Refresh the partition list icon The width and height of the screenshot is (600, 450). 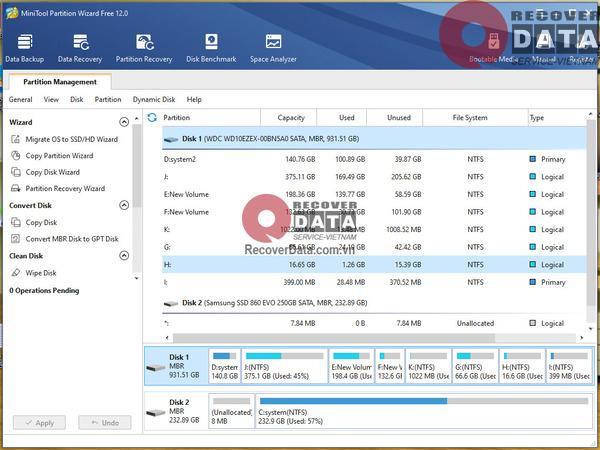pos(152,117)
